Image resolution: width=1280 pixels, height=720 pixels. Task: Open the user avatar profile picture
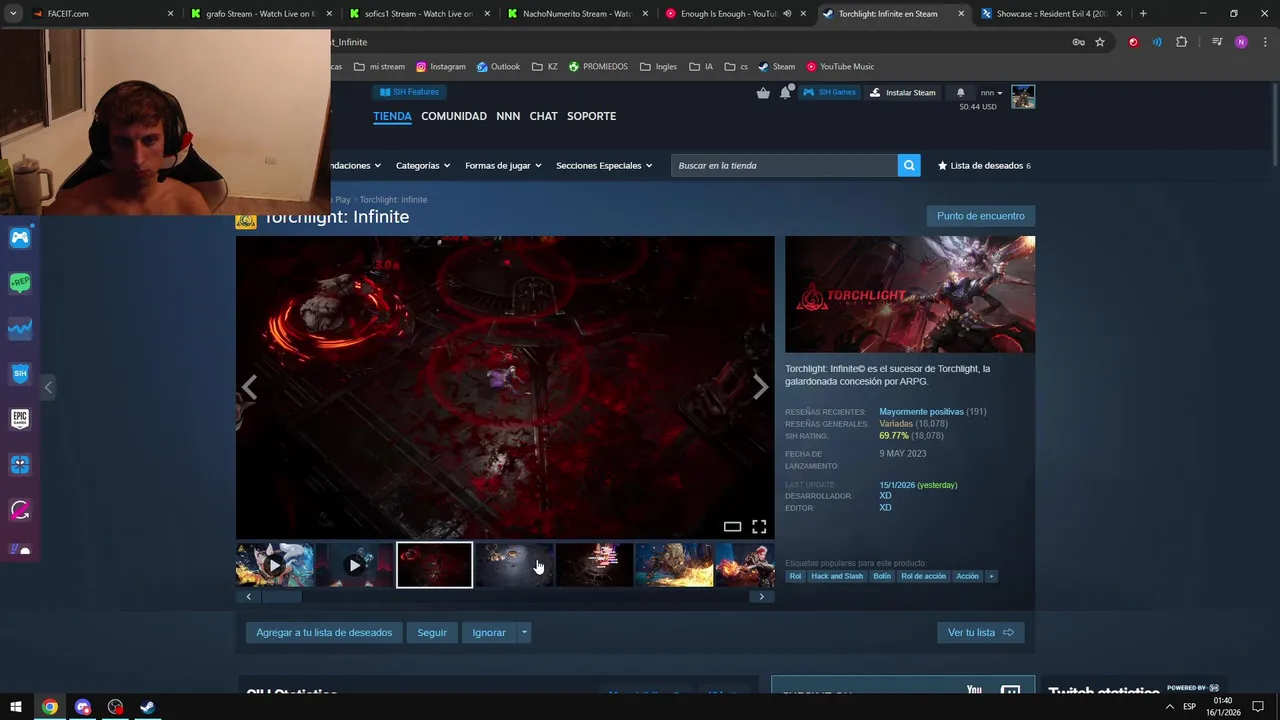pos(1023,97)
